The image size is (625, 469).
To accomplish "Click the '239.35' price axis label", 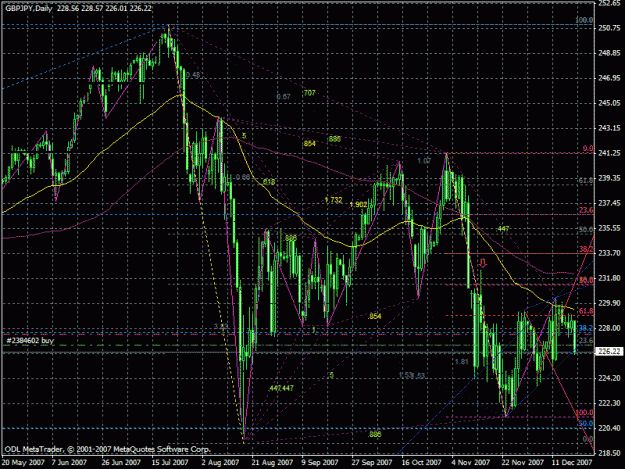I will click(x=609, y=178).
